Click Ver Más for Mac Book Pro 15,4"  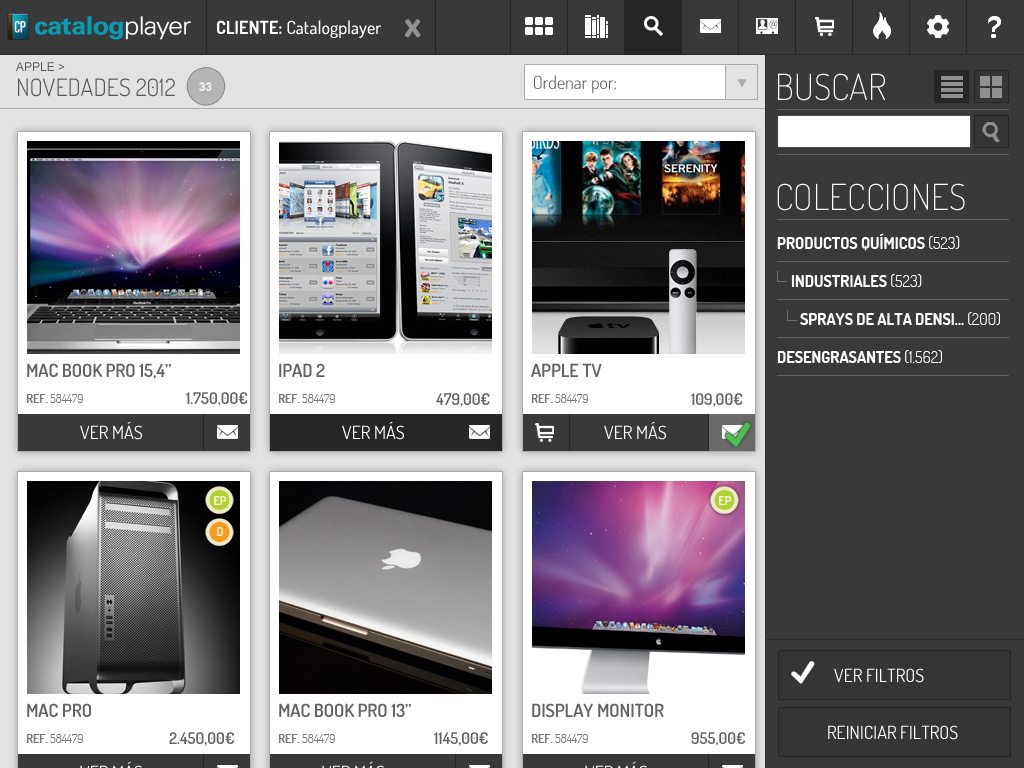[x=111, y=432]
